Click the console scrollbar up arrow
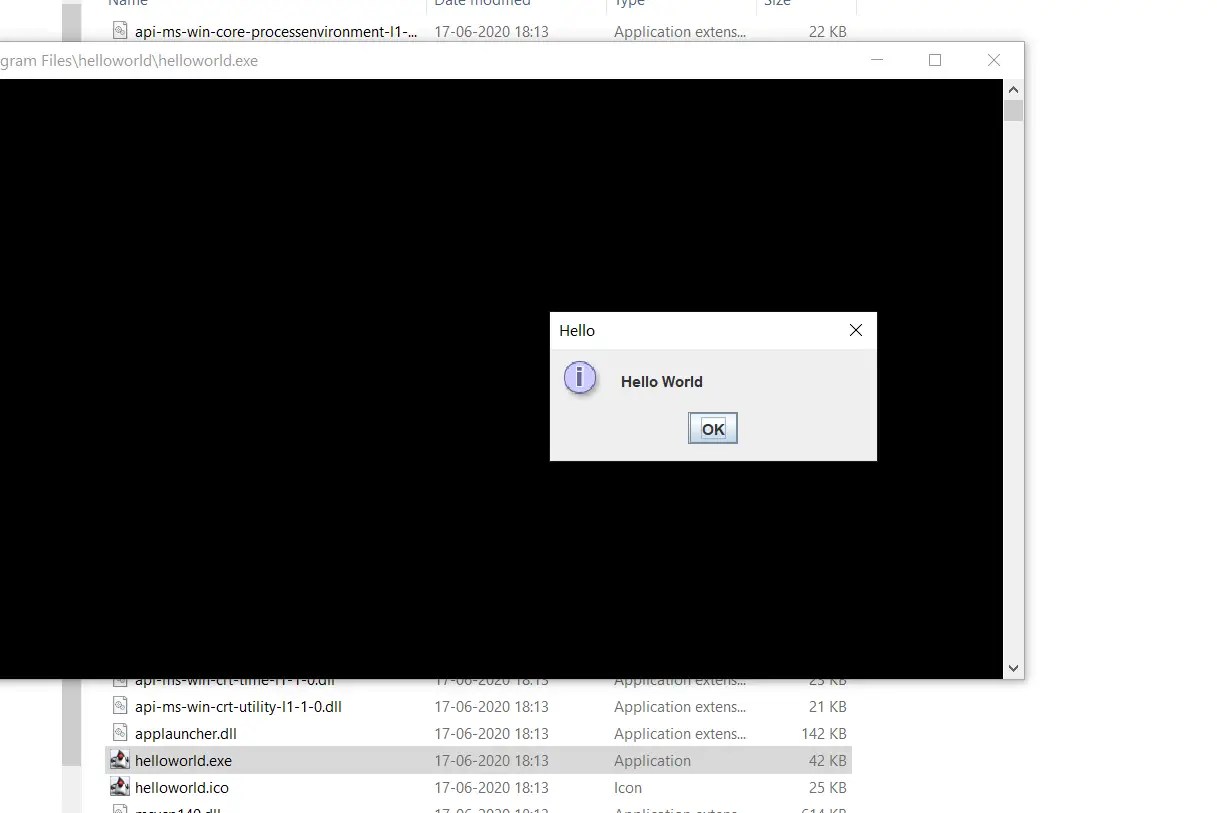The image size is (1217, 813). tap(1013, 89)
